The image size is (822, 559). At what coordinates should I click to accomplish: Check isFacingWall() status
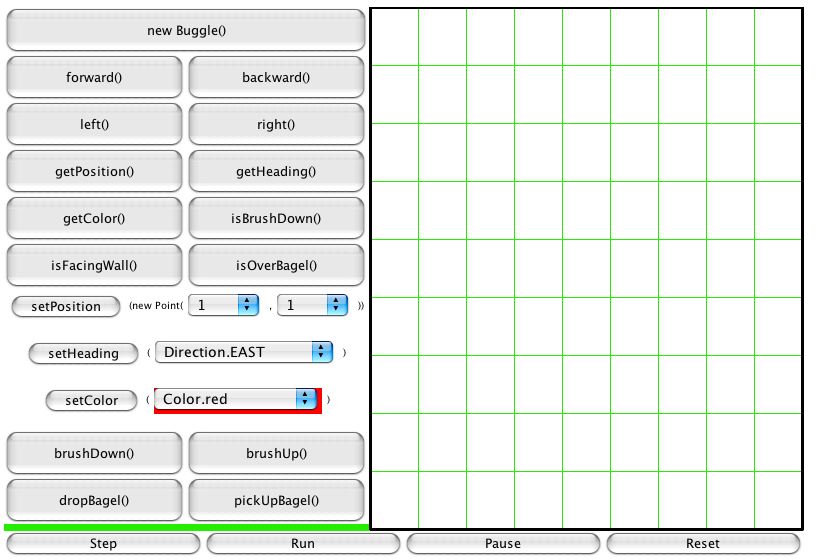[x=94, y=265]
